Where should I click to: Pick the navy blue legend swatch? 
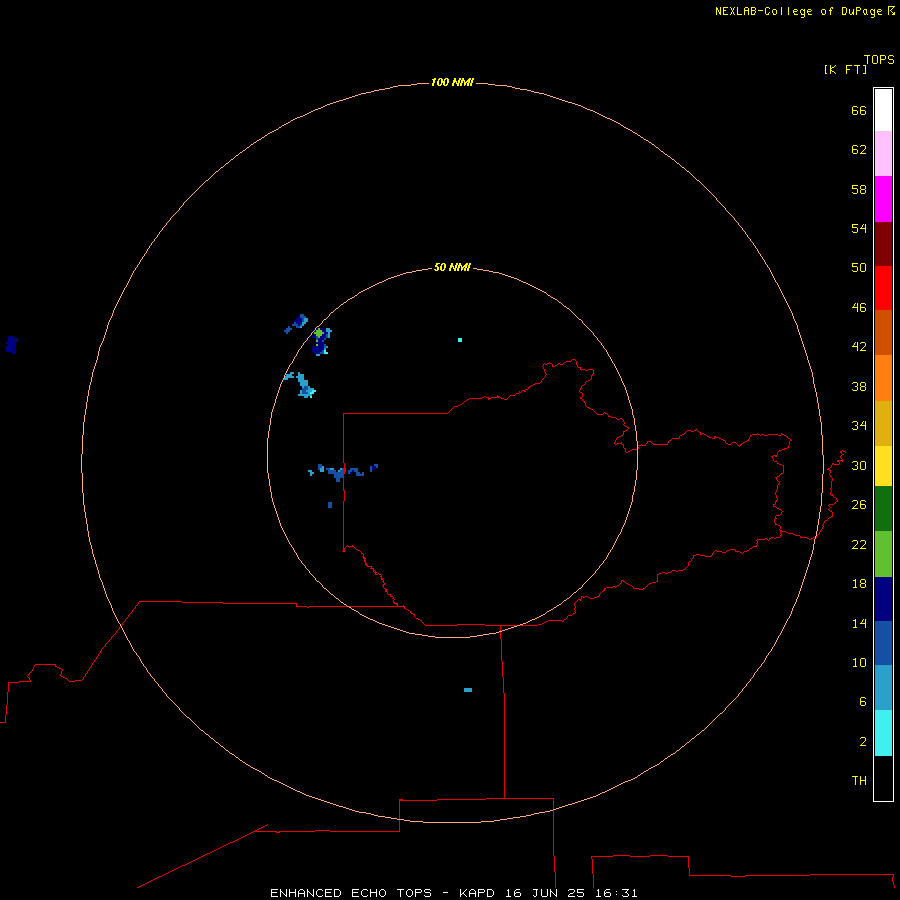pos(883,599)
